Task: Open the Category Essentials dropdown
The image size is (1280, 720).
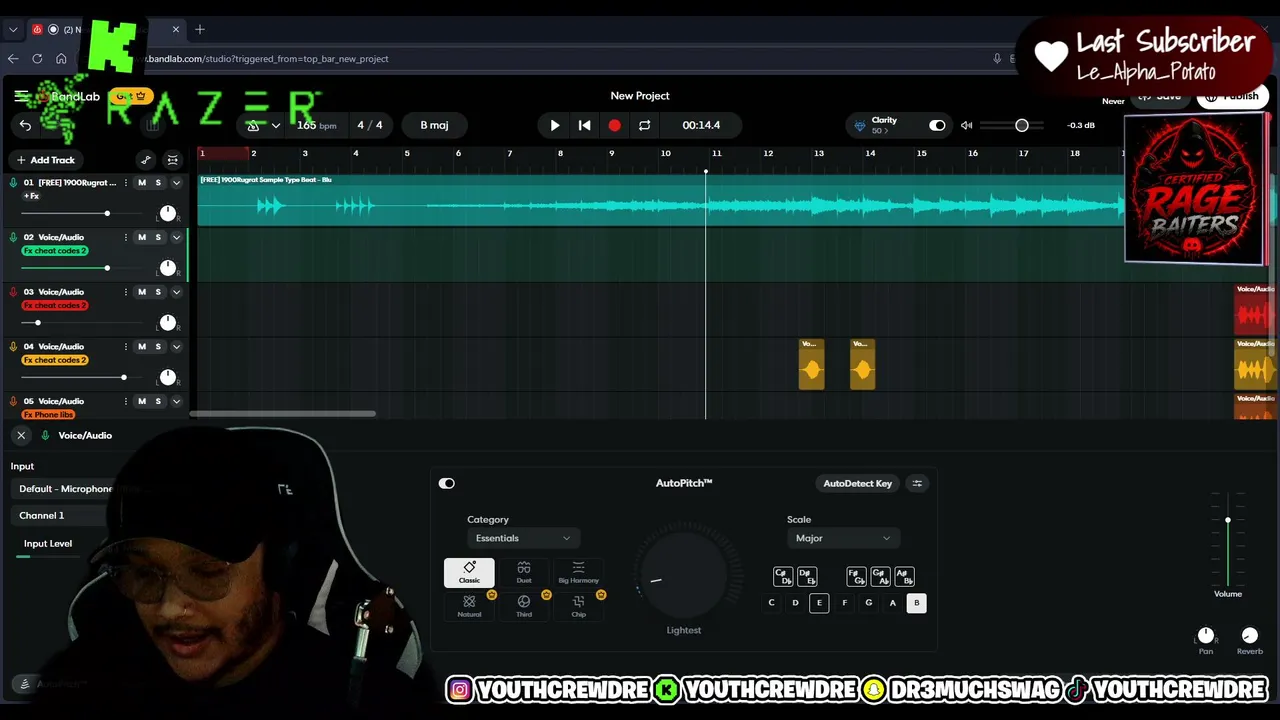Action: click(523, 538)
